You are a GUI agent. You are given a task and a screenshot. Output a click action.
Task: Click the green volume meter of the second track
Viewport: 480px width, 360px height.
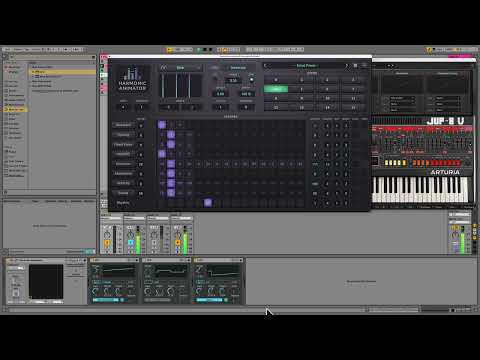(x=138, y=240)
